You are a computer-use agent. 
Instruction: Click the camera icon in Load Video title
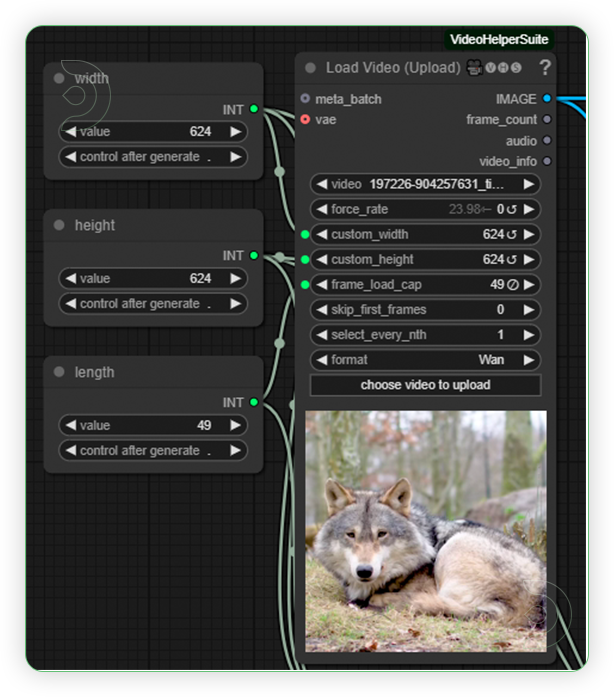coord(474,68)
